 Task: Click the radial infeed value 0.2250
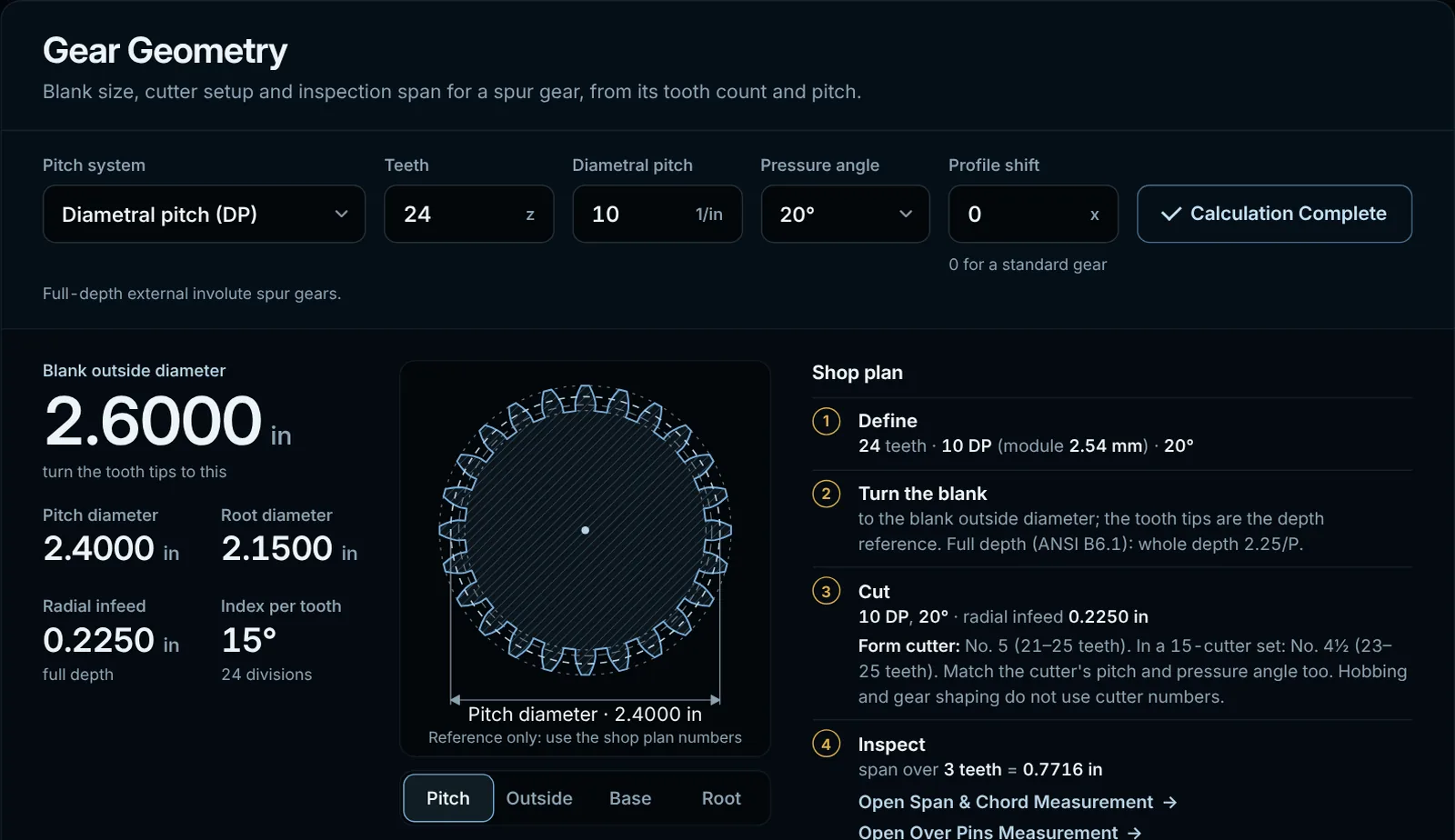tap(98, 640)
